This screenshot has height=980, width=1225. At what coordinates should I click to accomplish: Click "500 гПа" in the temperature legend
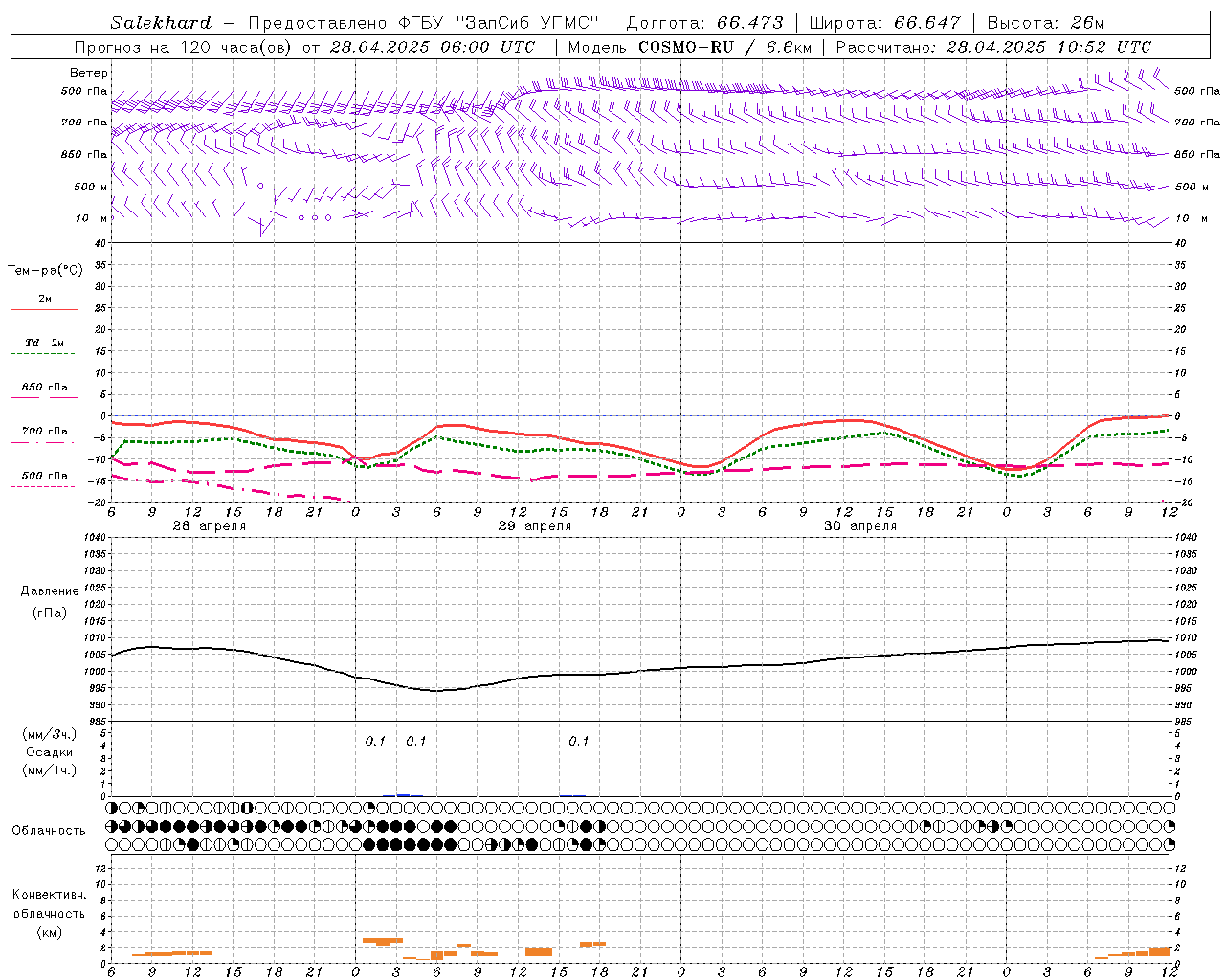[x=45, y=476]
